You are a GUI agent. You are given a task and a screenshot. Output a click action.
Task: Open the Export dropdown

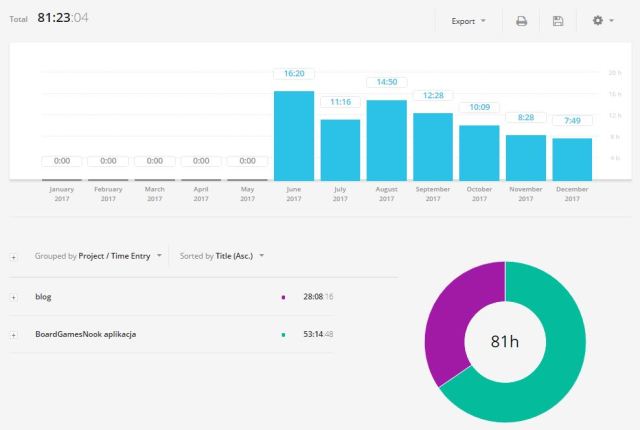point(468,21)
